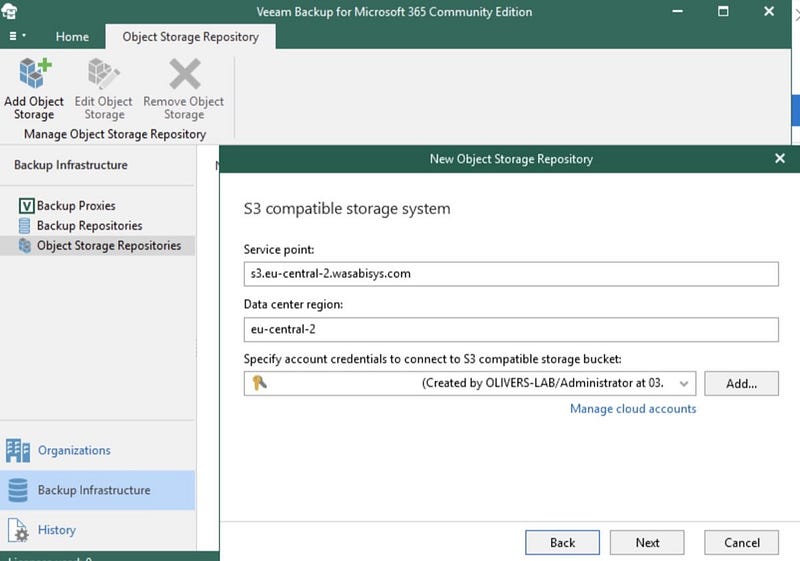This screenshot has height=561, width=800.
Task: Click the Data center region field
Action: pos(511,329)
